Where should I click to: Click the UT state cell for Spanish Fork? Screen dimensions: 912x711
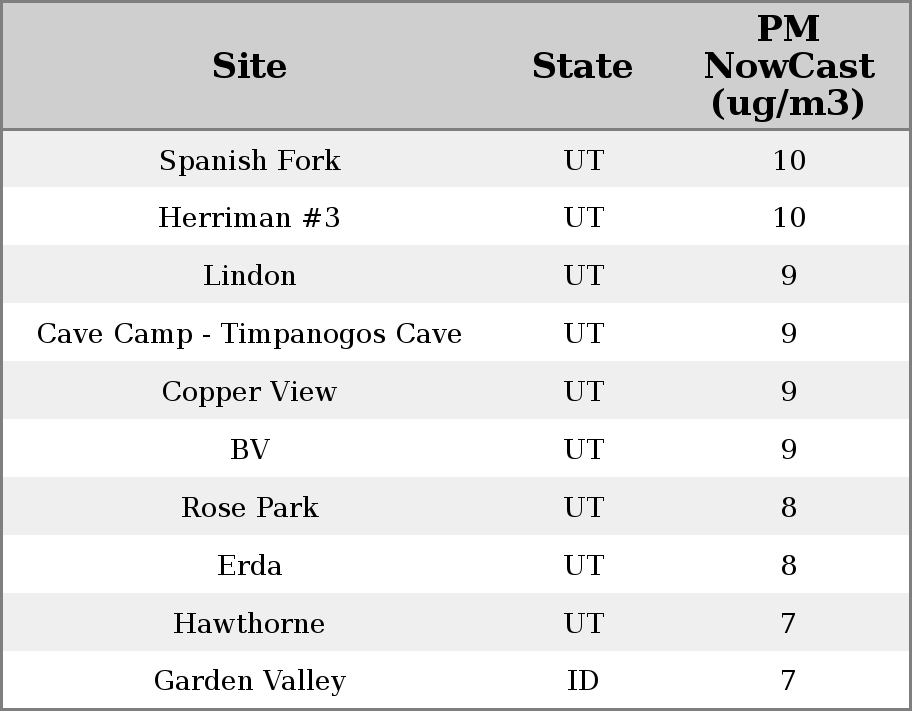[583, 160]
